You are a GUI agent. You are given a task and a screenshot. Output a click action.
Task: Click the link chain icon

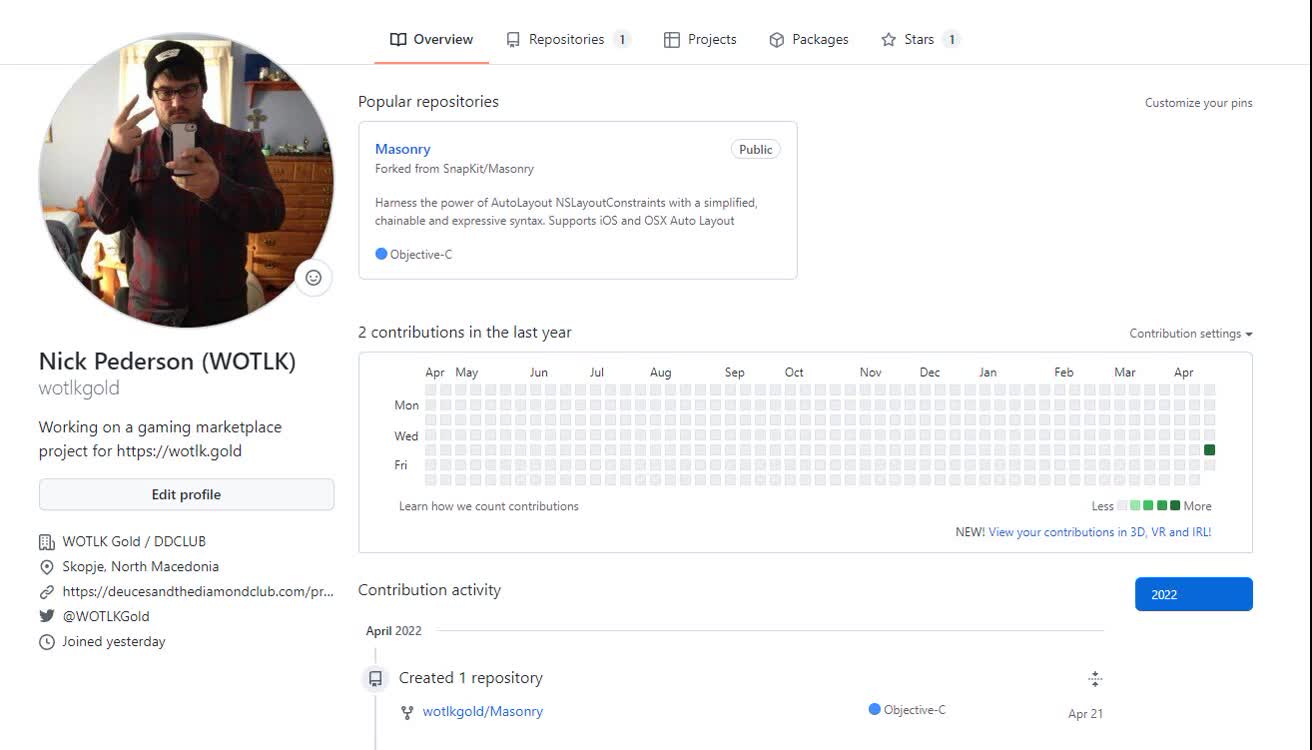[x=47, y=592]
